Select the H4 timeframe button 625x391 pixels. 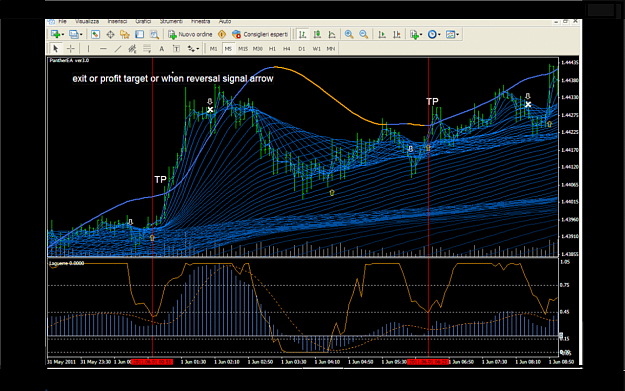(x=287, y=49)
